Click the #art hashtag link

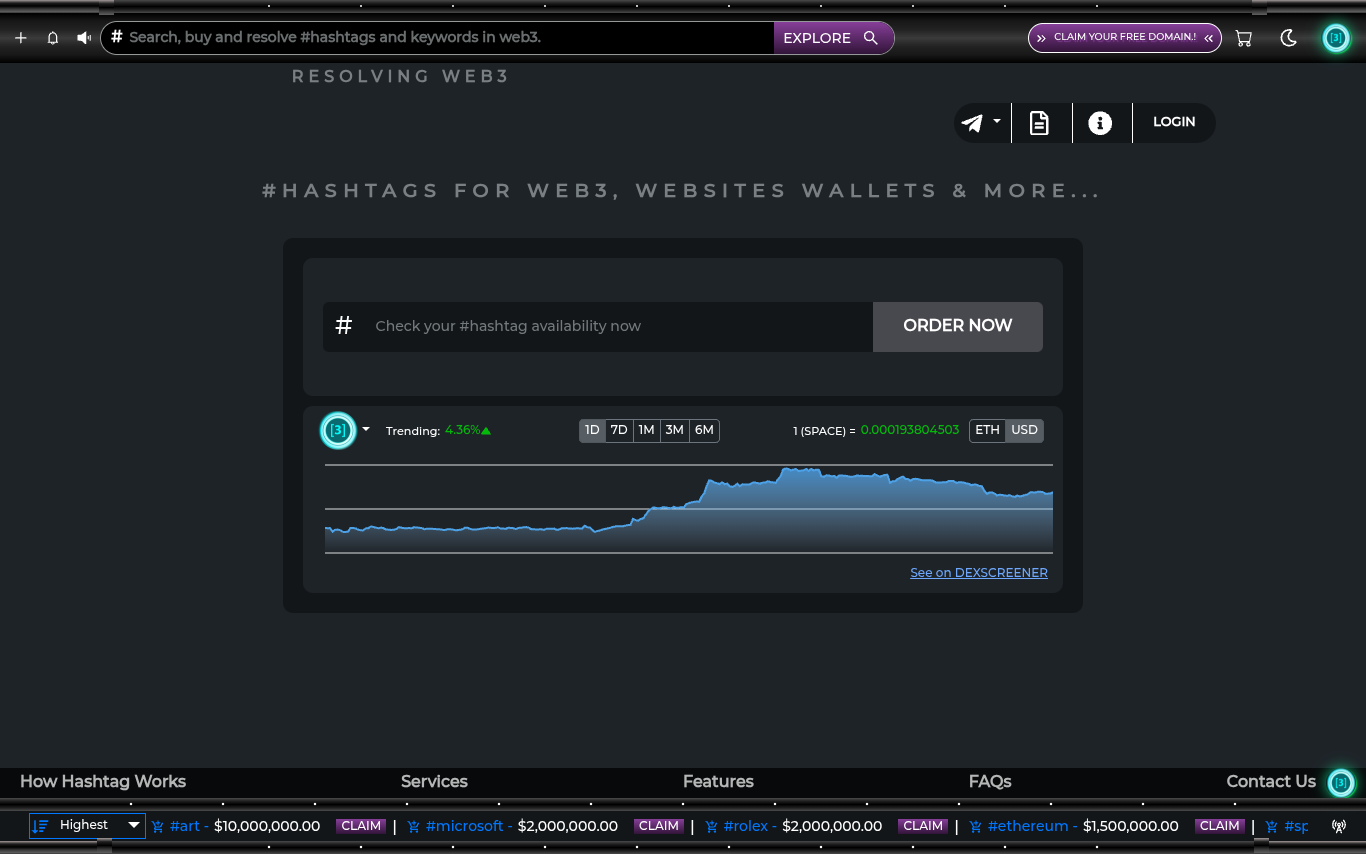(185, 826)
